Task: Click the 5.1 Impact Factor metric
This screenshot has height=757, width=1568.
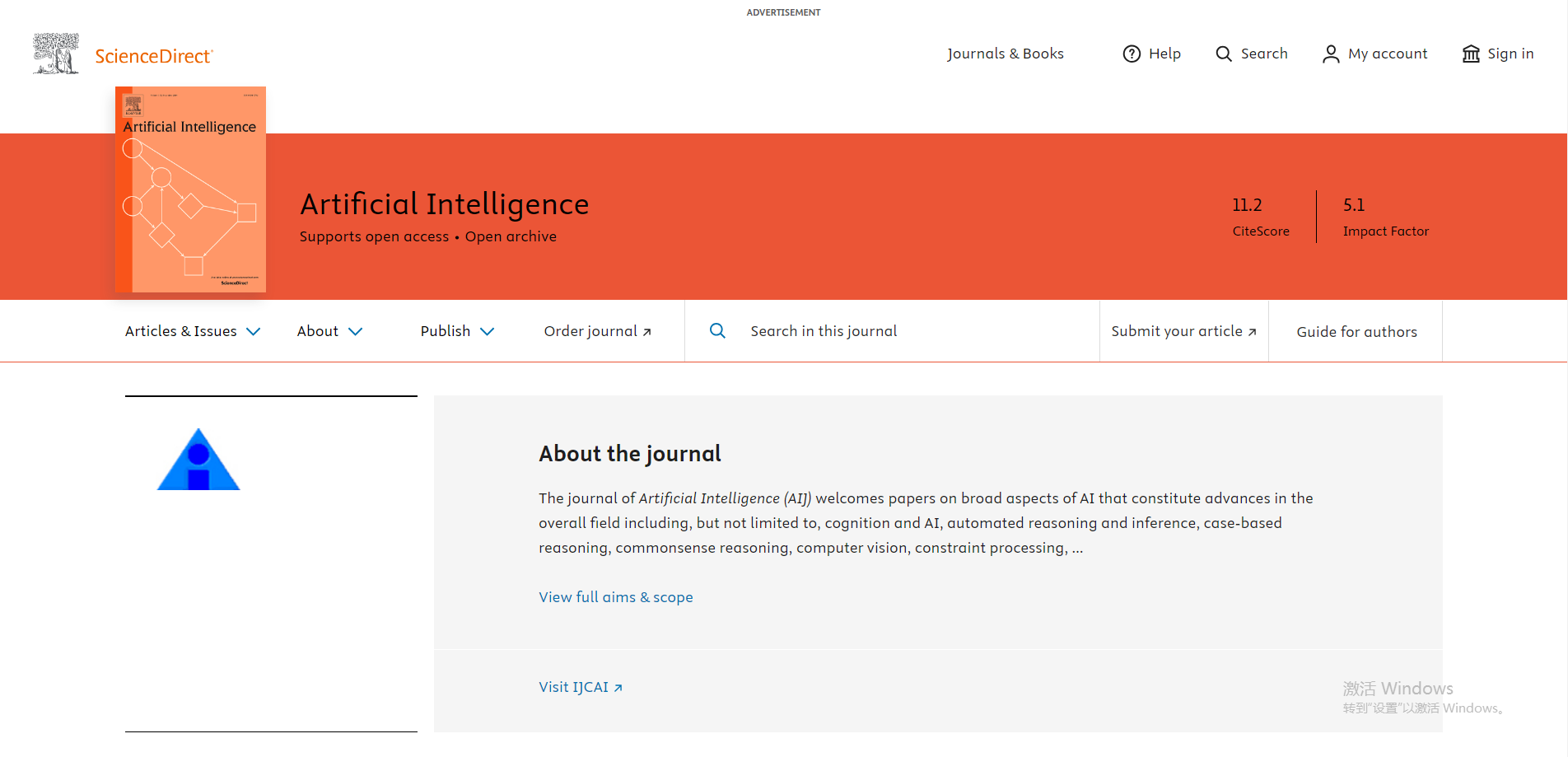Action: tap(1386, 217)
